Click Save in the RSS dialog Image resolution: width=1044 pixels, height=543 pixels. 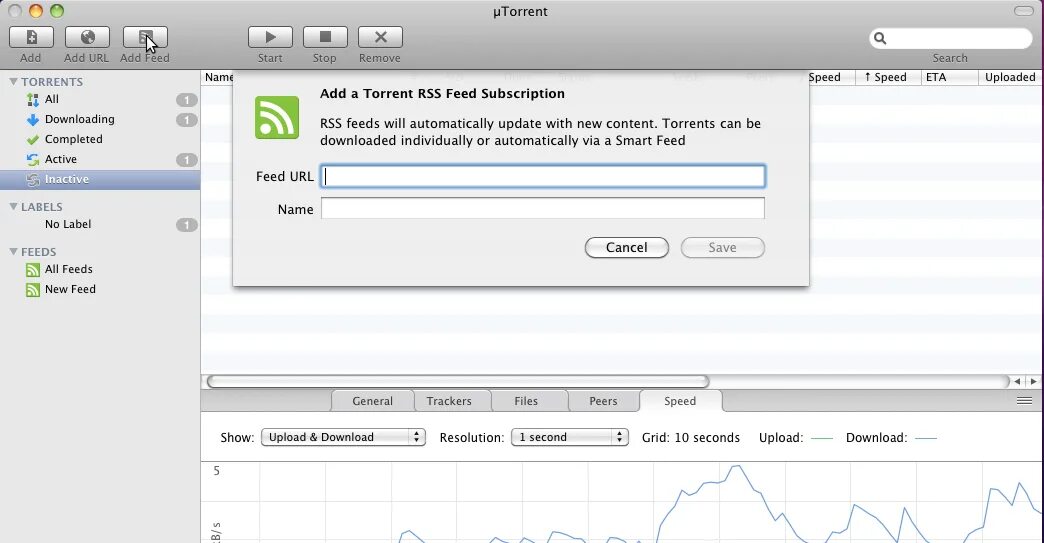[x=722, y=248]
